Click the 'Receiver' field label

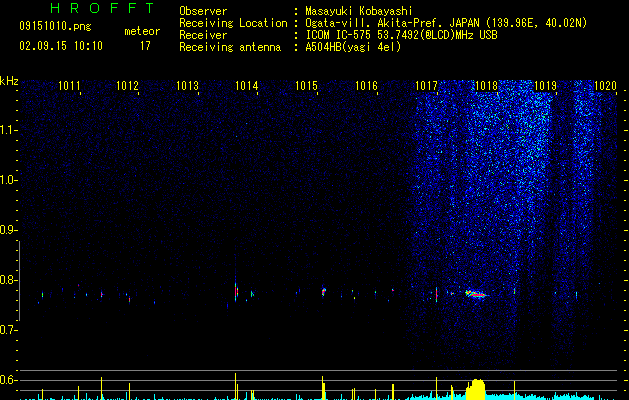click(203, 35)
